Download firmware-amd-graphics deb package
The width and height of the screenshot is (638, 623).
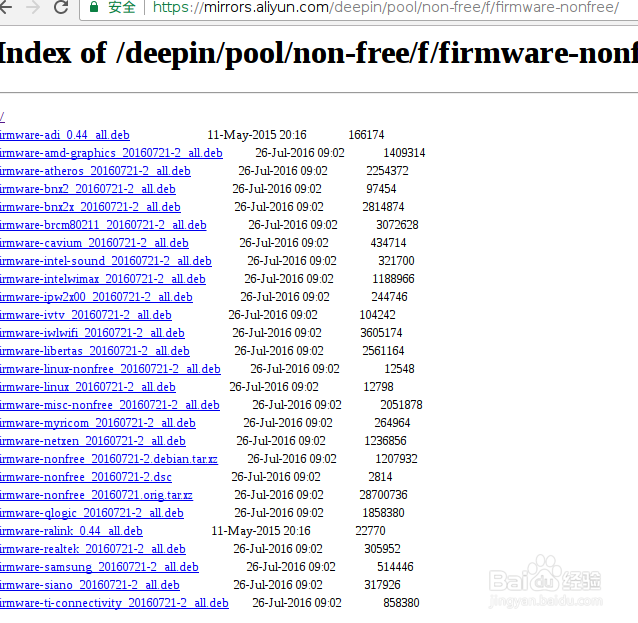click(111, 153)
